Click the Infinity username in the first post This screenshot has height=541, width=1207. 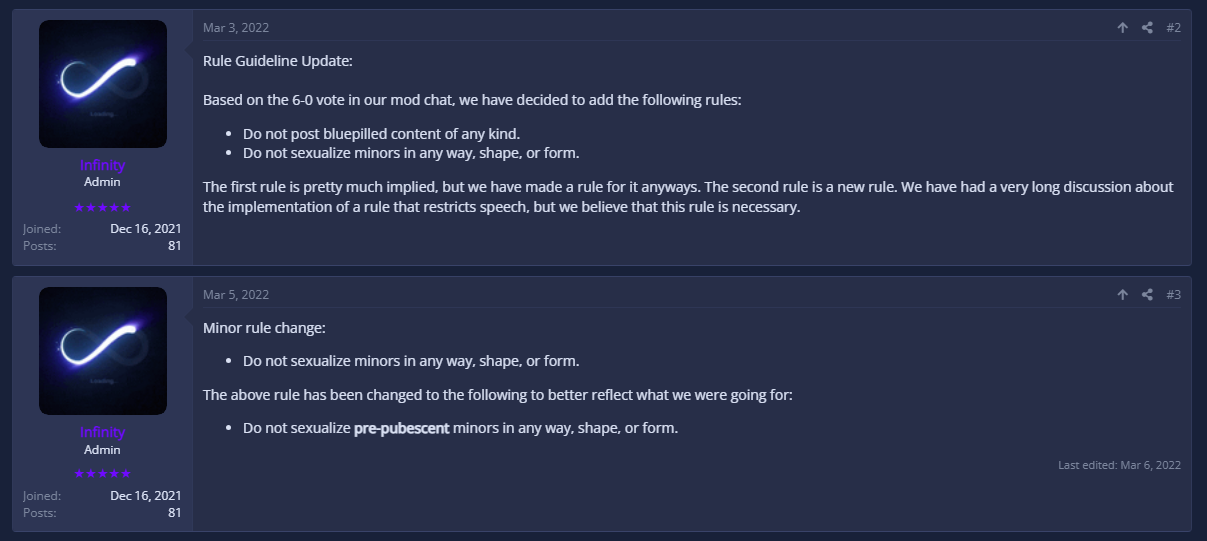pos(103,165)
